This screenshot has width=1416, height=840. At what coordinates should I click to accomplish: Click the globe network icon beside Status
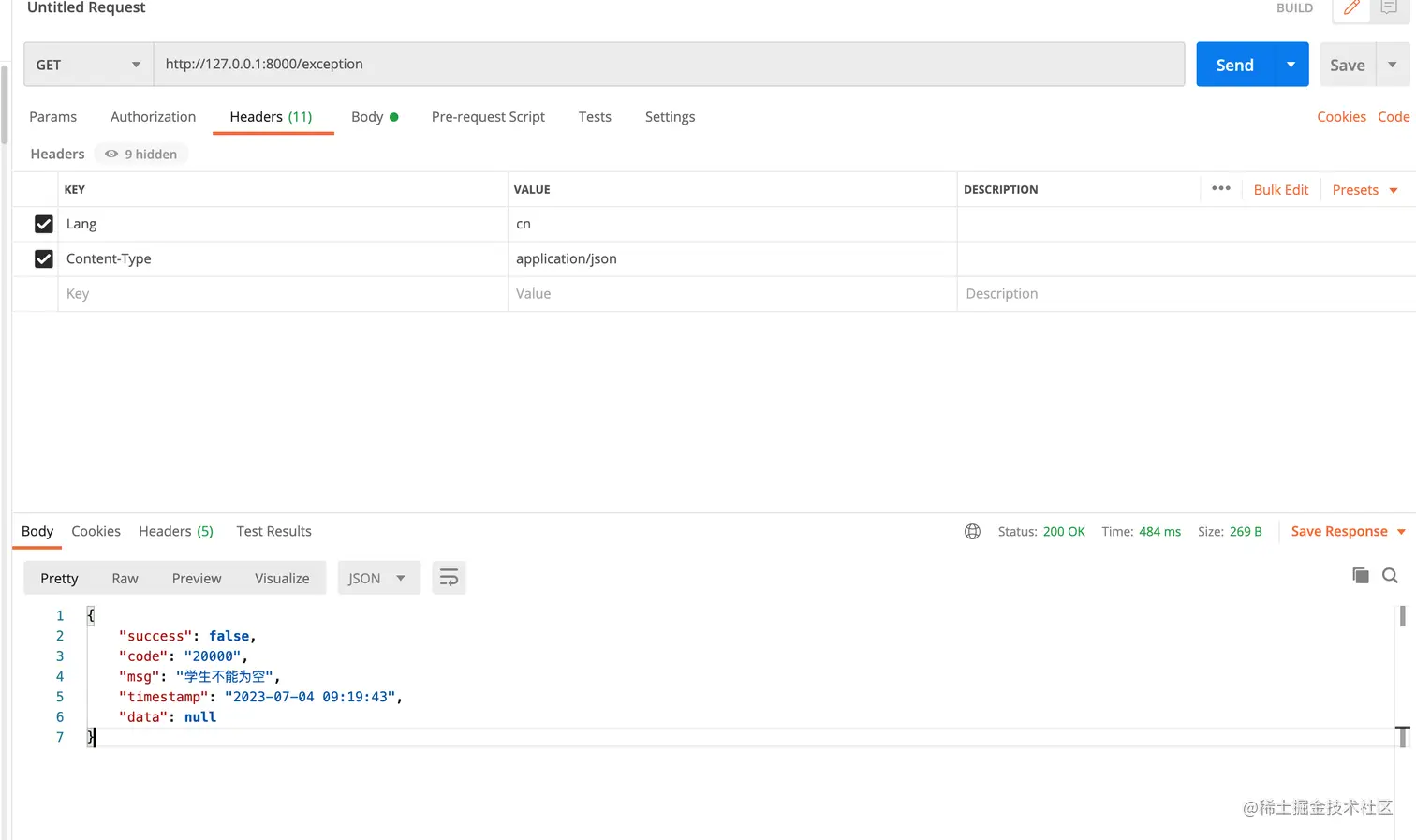tap(972, 531)
